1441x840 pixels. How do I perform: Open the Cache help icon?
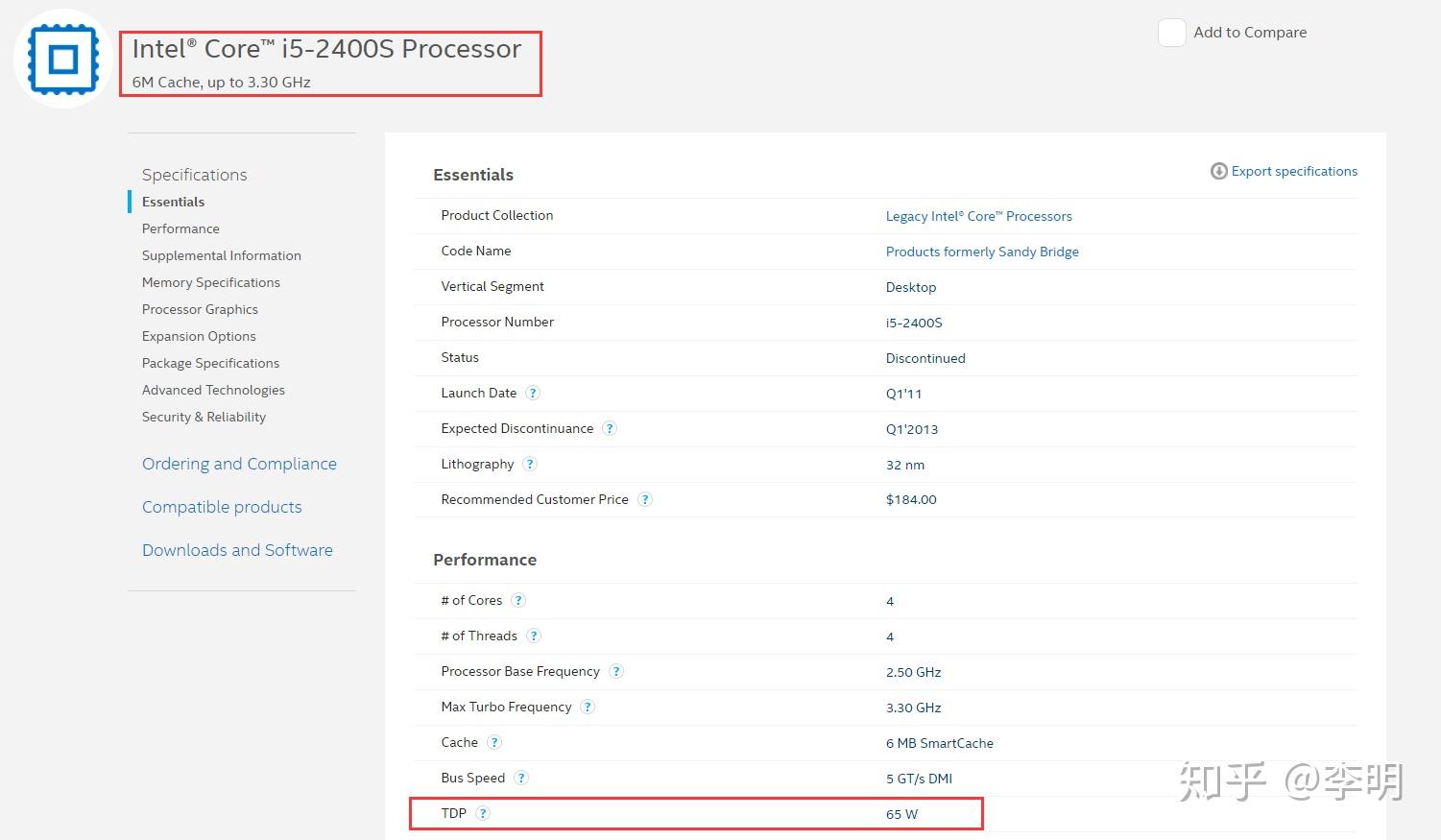pos(494,742)
